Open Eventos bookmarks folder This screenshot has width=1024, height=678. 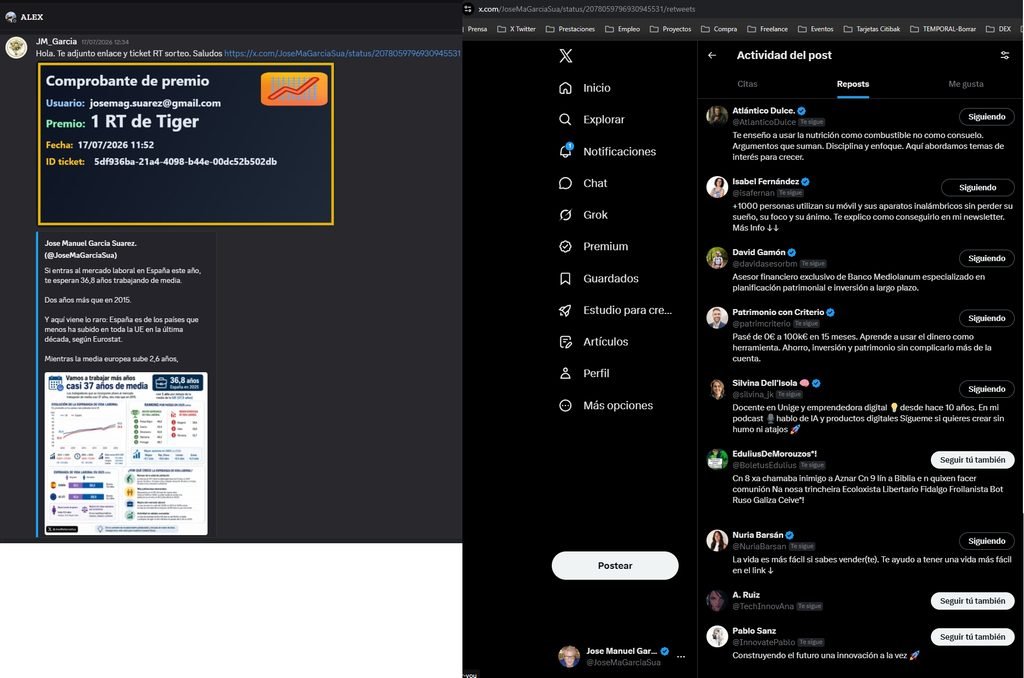815,29
